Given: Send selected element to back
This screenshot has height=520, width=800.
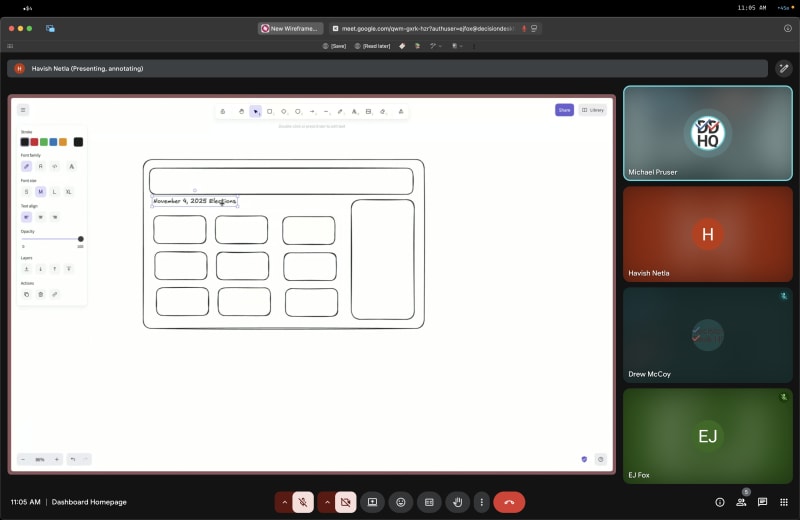Looking at the screenshot, I should (27, 269).
